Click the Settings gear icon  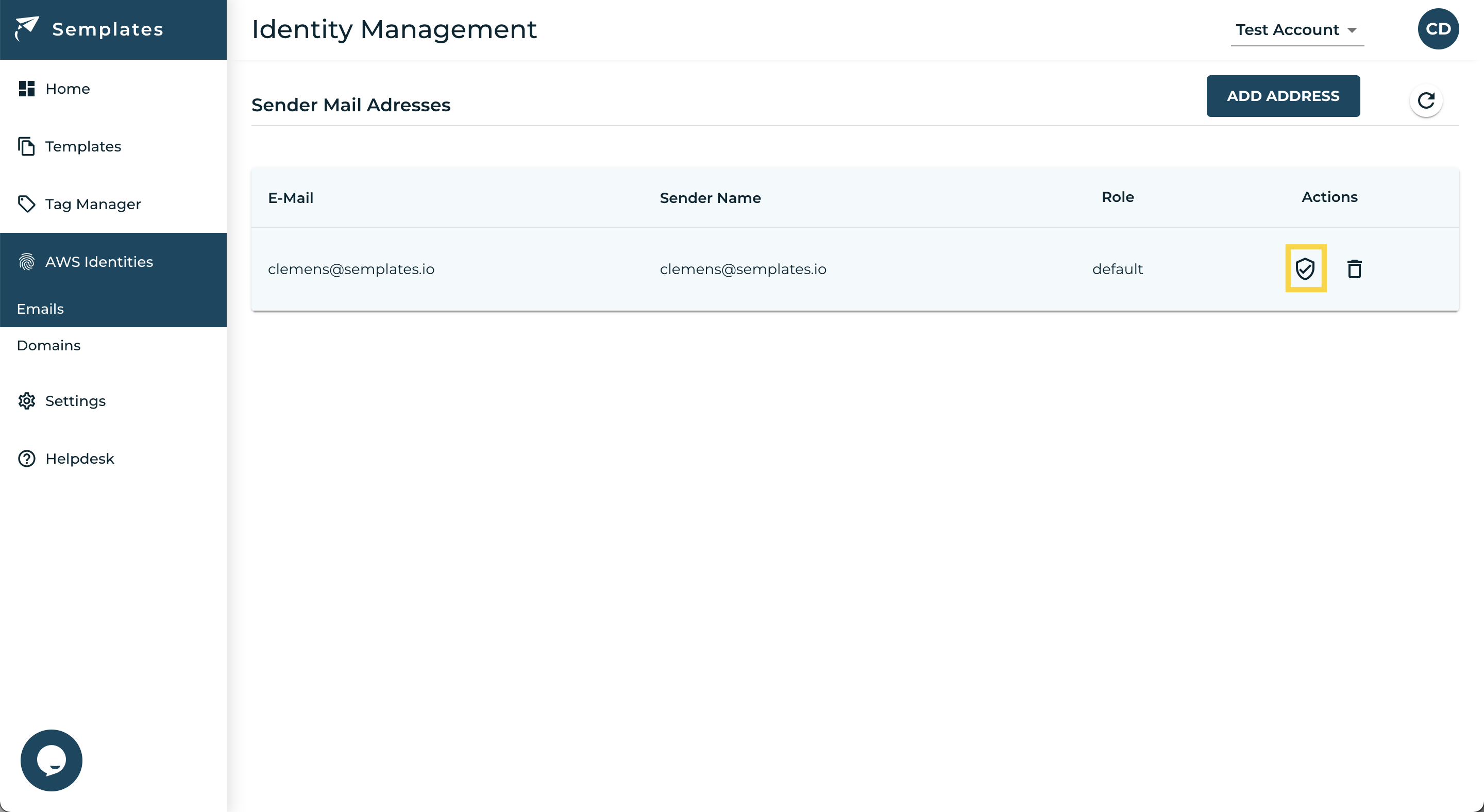[26, 401]
